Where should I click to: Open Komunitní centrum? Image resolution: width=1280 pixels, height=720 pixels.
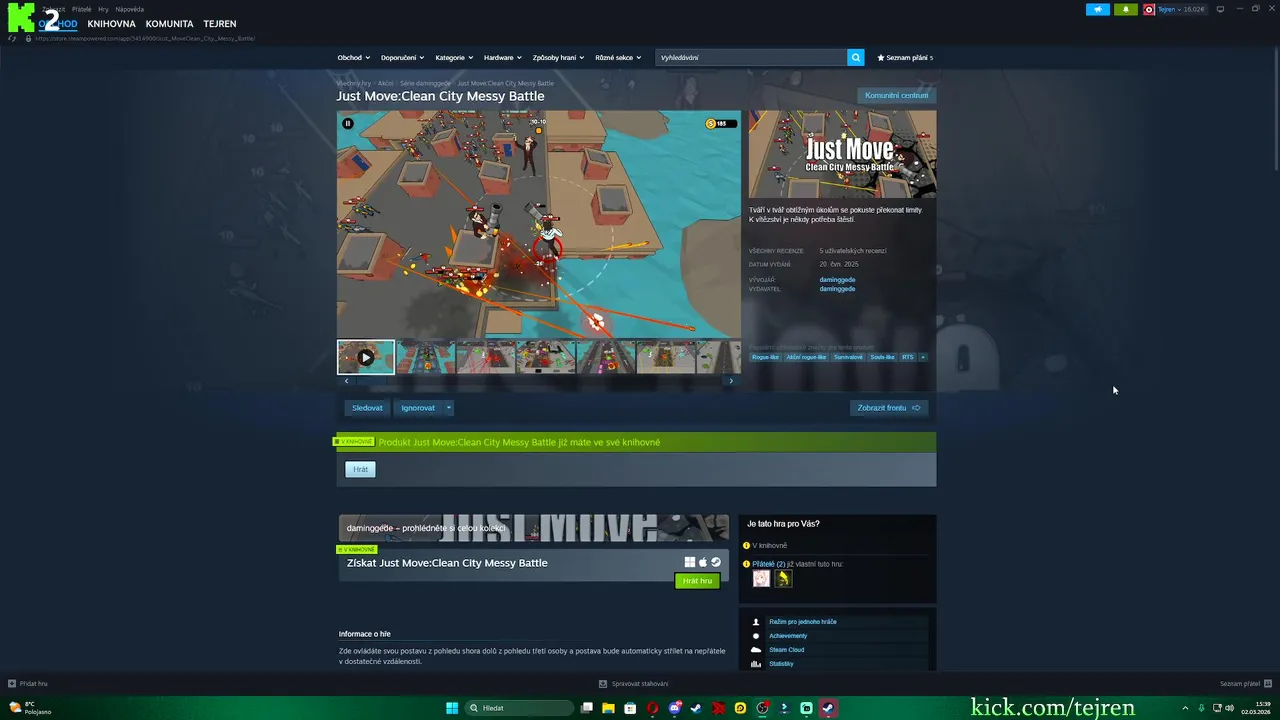click(896, 96)
